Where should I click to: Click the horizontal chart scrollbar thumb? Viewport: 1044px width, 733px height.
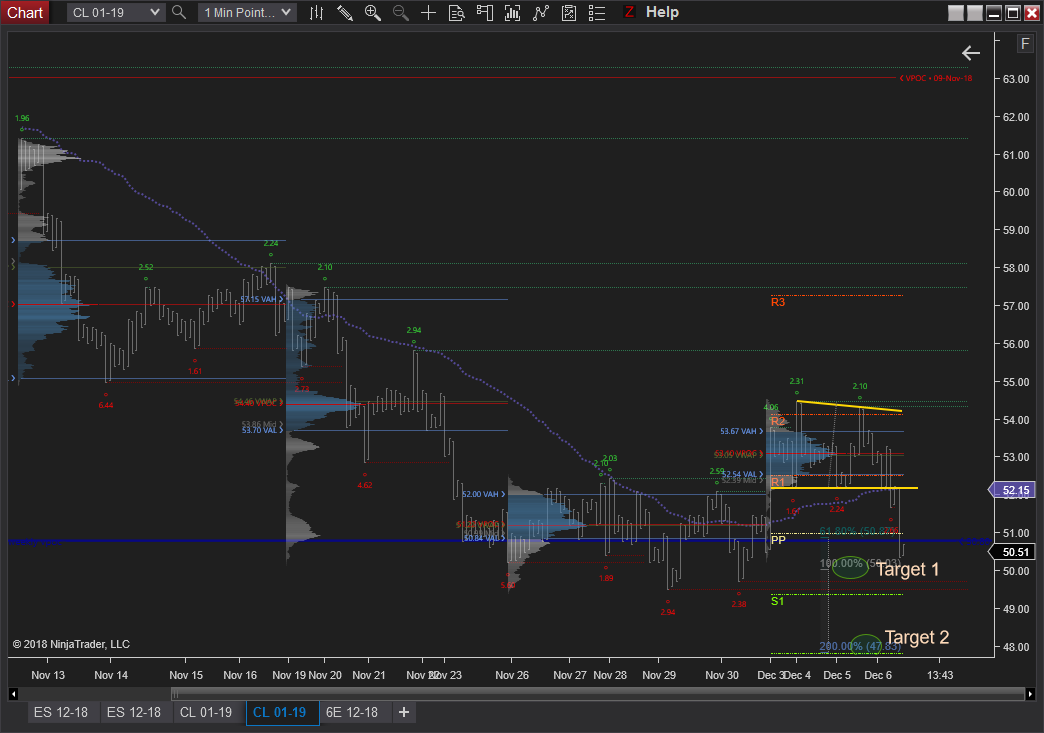pos(597,694)
